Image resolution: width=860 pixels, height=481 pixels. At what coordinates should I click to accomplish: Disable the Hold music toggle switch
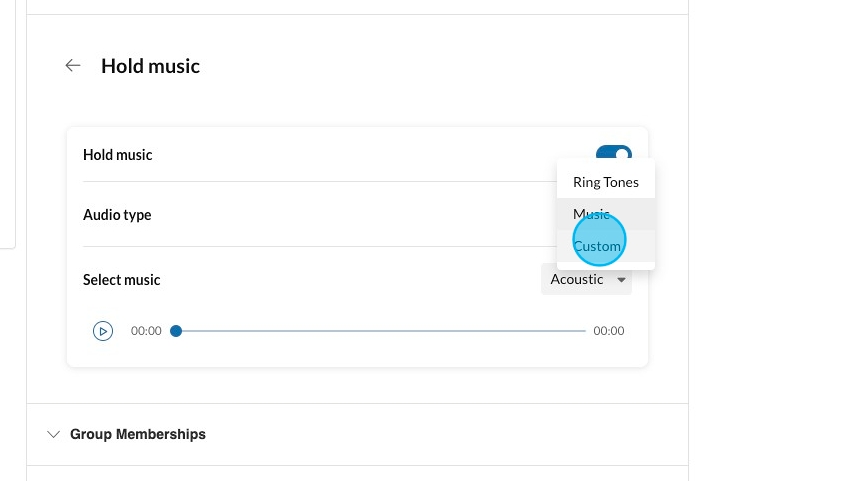point(614,154)
